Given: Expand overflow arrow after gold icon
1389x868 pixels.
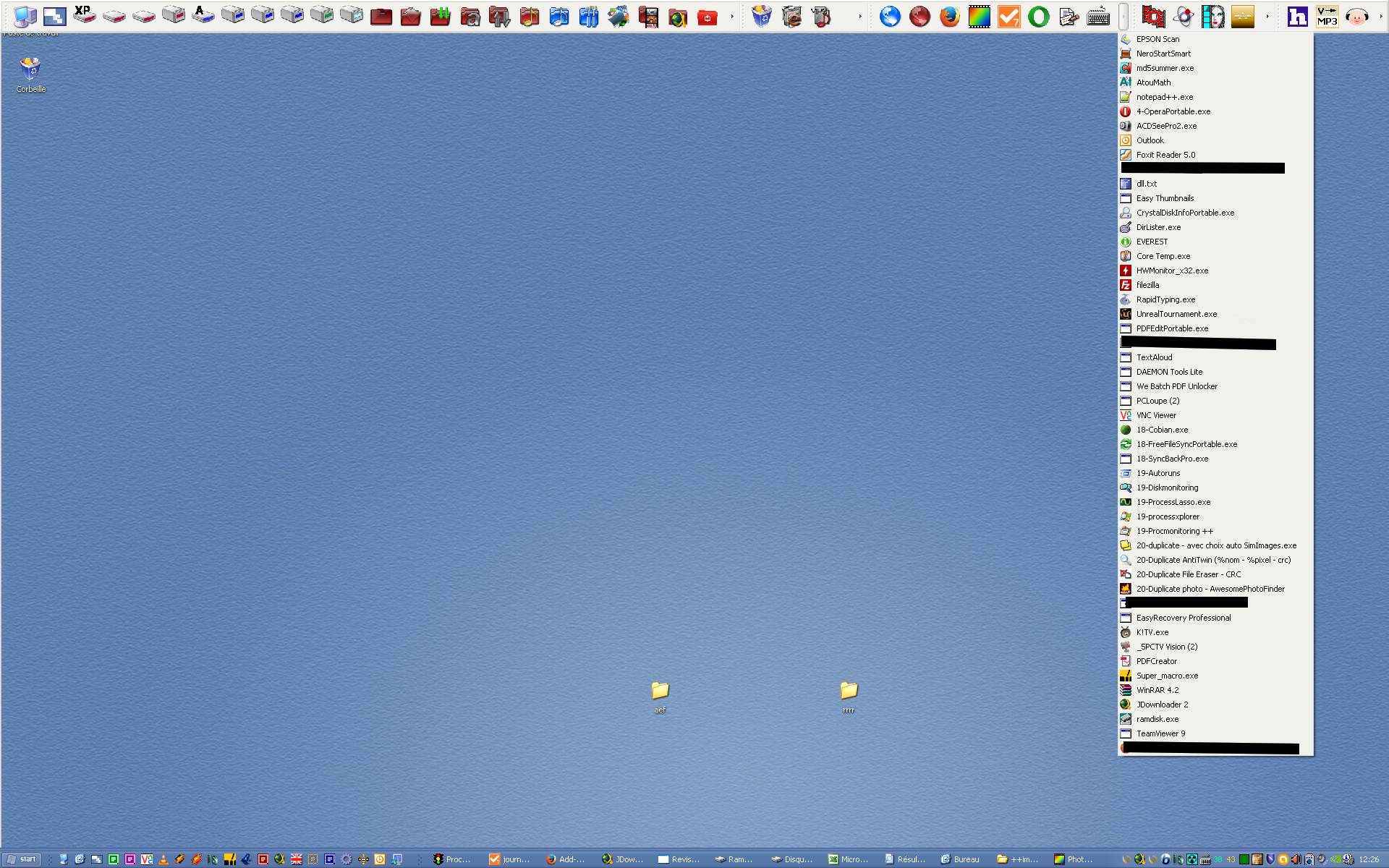Looking at the screenshot, I should point(1267,17).
